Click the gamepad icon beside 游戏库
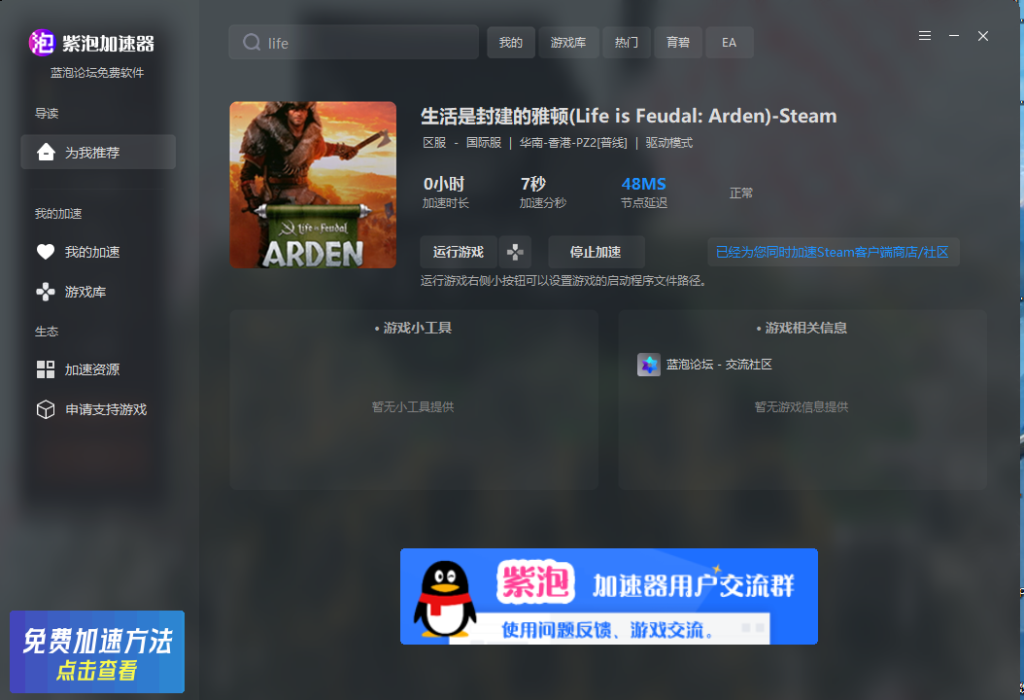 point(46,292)
